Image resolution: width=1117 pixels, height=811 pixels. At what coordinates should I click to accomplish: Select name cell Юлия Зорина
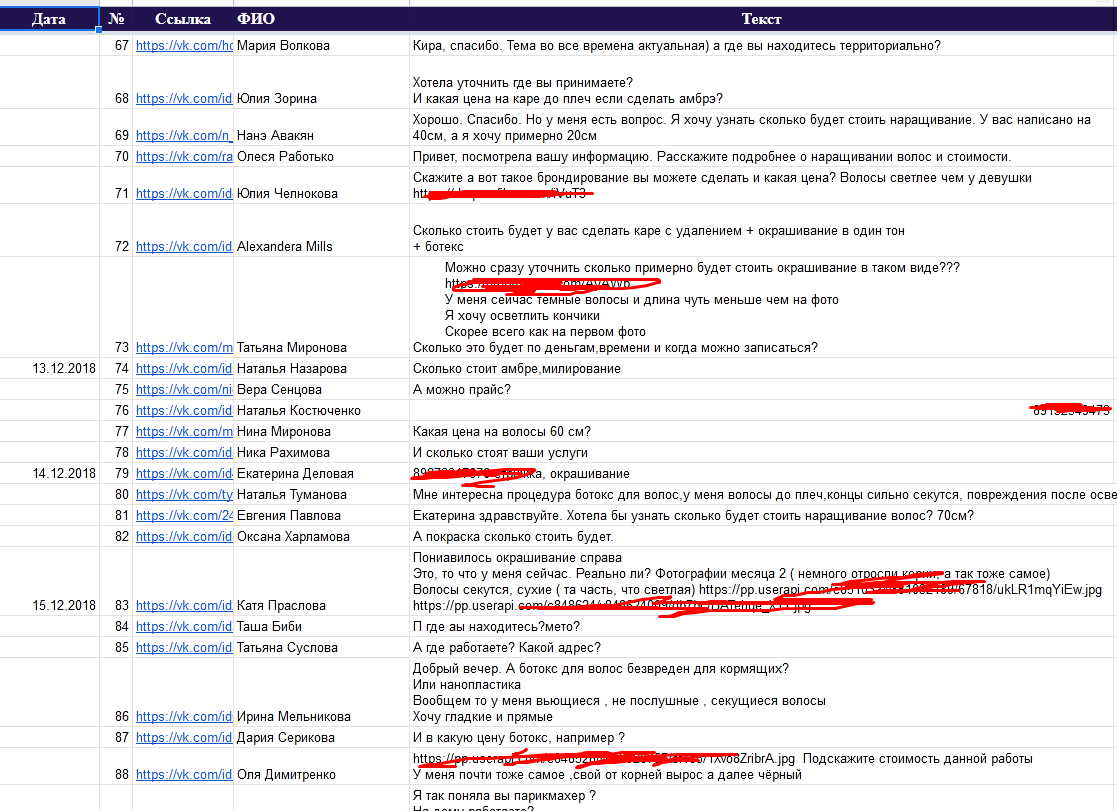(321, 83)
